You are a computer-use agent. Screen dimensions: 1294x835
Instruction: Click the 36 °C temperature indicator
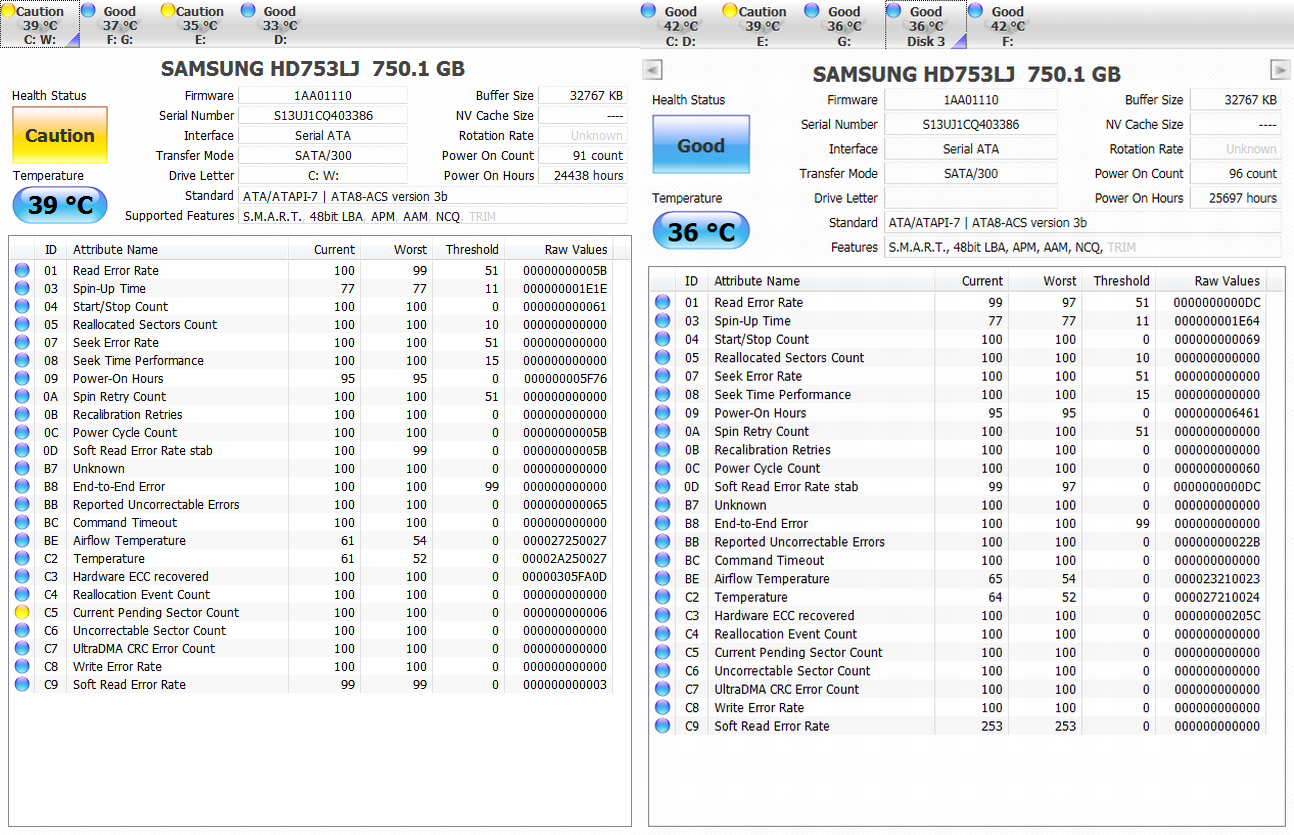click(700, 232)
